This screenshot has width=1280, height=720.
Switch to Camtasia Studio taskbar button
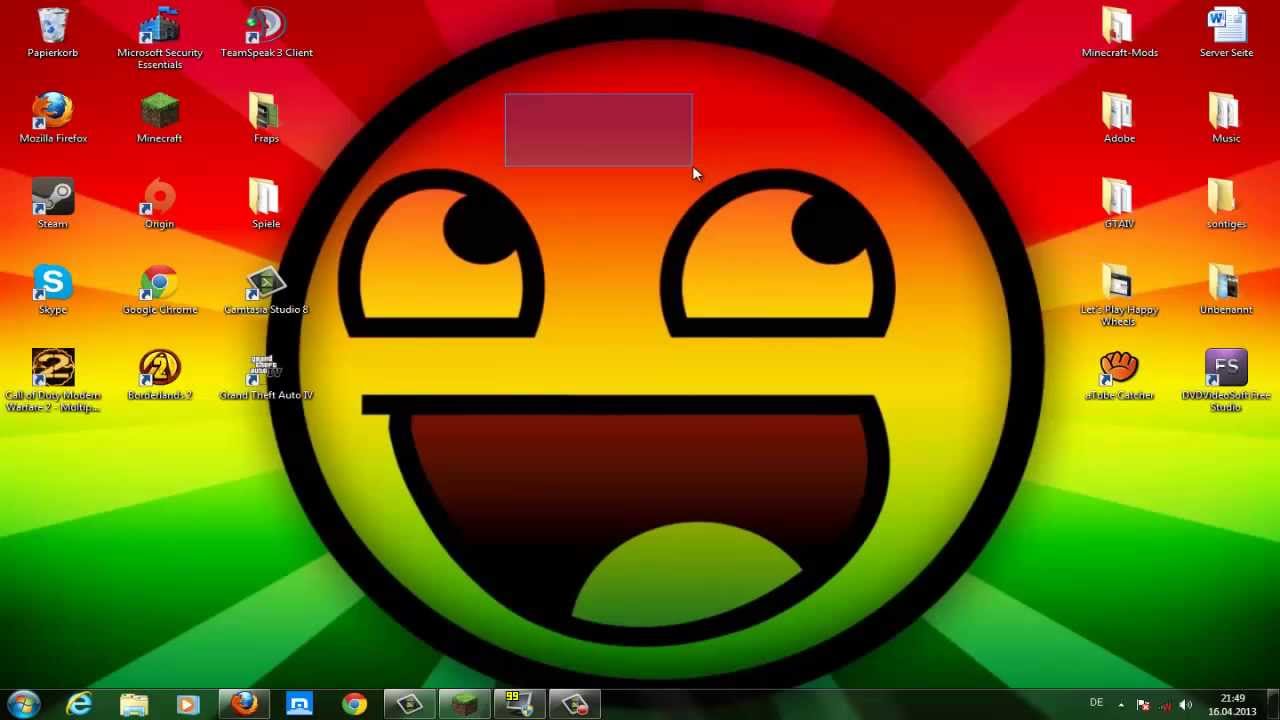409,704
